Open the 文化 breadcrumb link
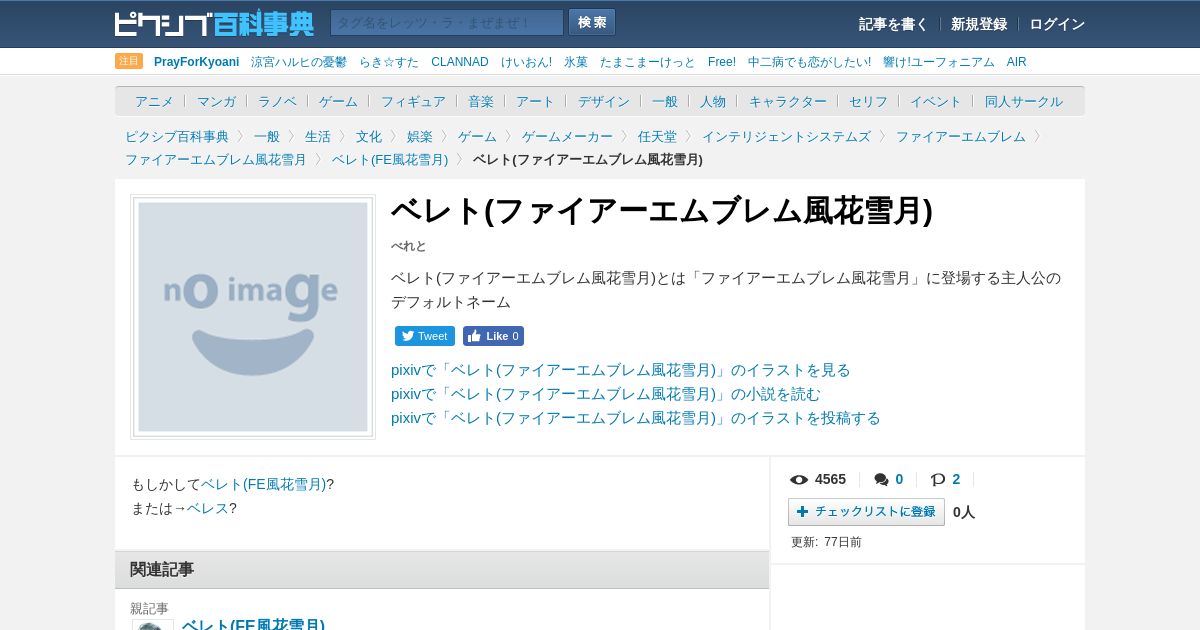The image size is (1200, 630). pyautogui.click(x=369, y=136)
